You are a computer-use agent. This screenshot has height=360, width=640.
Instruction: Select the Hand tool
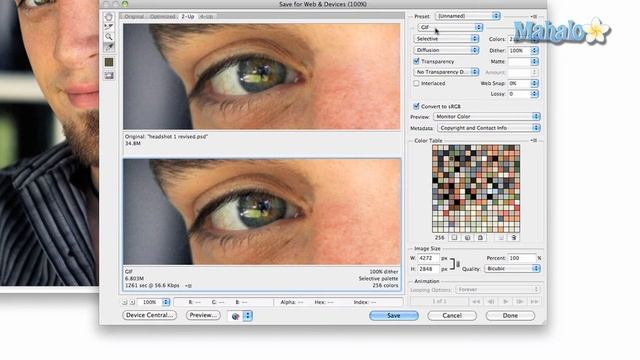point(109,17)
